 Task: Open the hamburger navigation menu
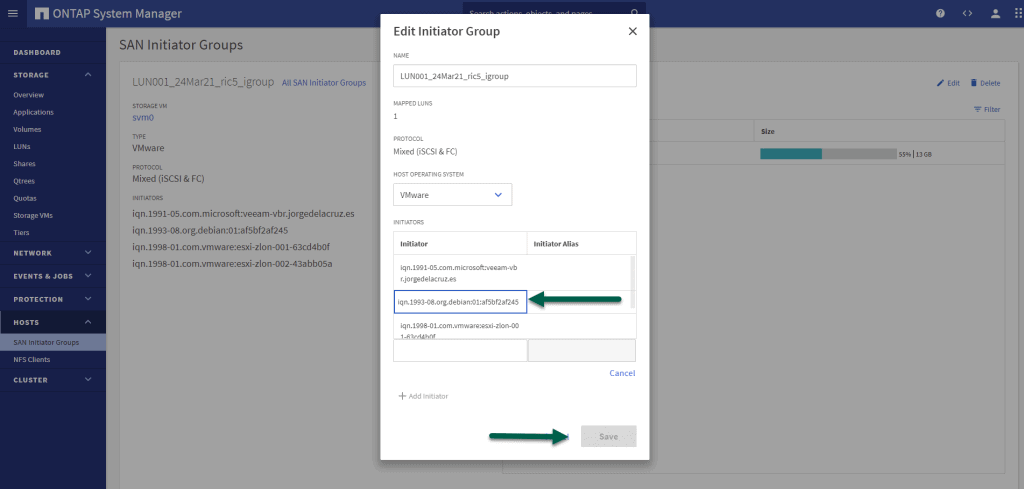pos(12,13)
